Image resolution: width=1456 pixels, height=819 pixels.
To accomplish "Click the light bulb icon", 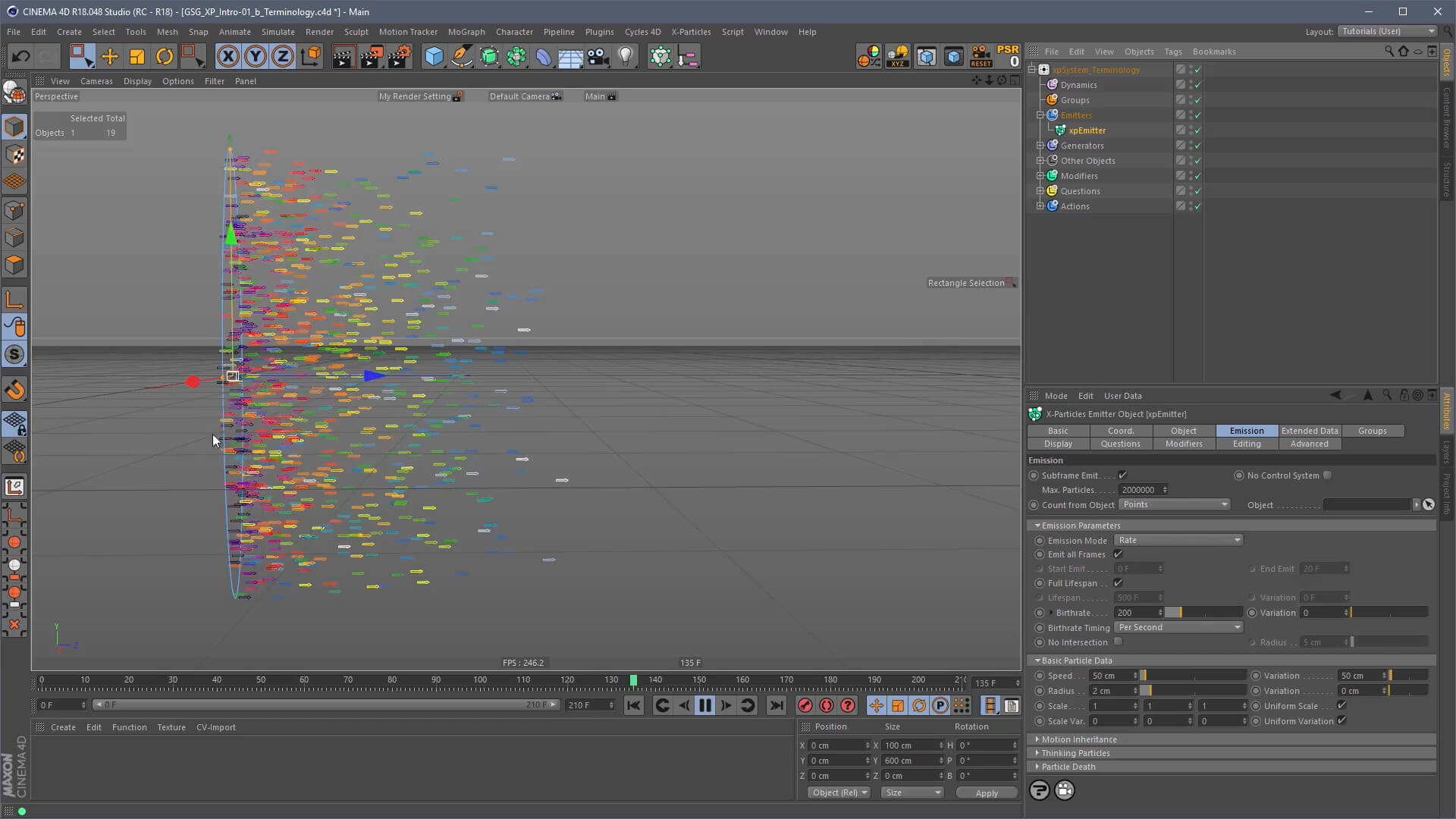I will pyautogui.click(x=626, y=56).
